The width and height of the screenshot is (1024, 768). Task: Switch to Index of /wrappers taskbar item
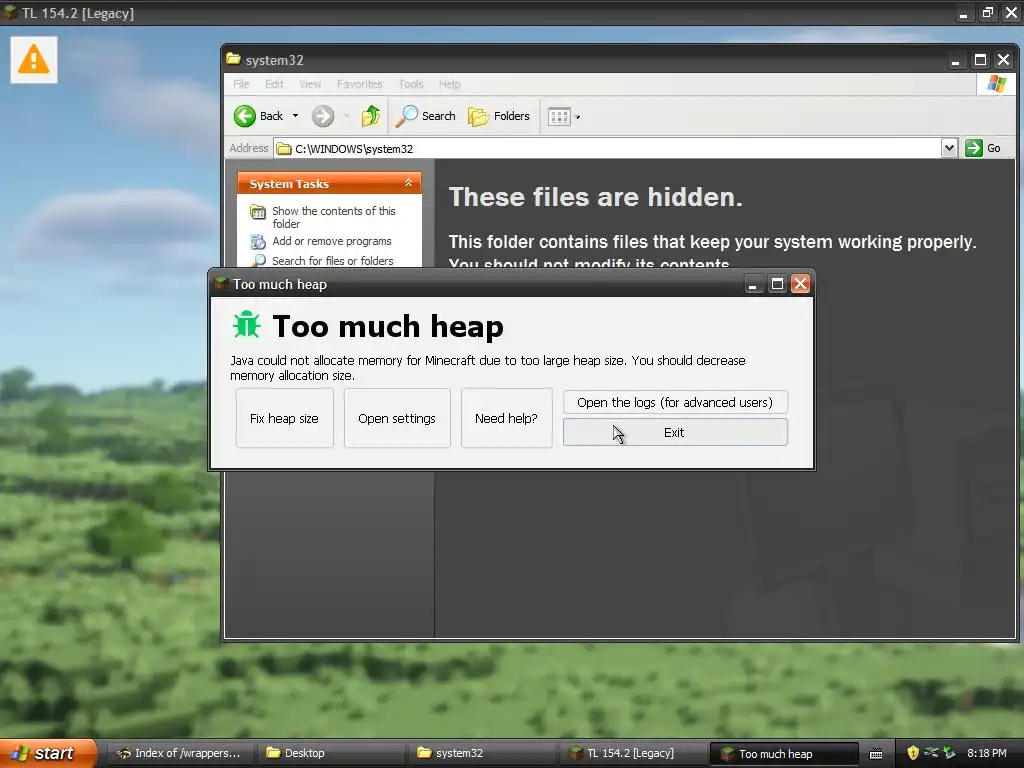point(178,753)
